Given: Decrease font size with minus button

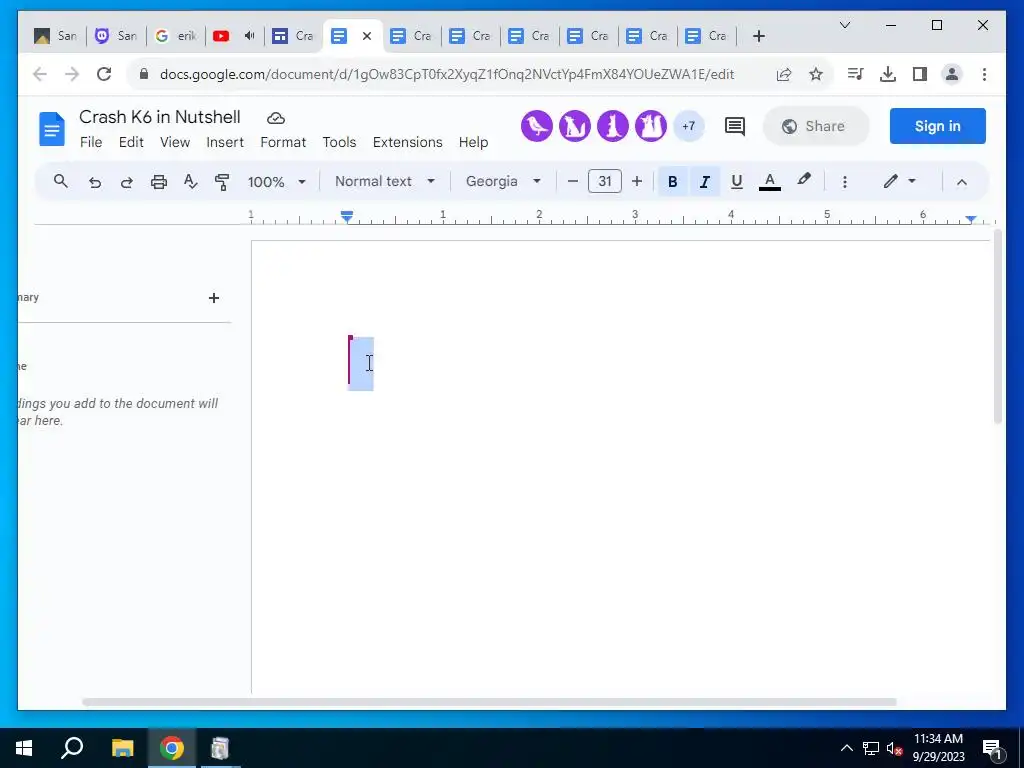Looking at the screenshot, I should pos(573,182).
